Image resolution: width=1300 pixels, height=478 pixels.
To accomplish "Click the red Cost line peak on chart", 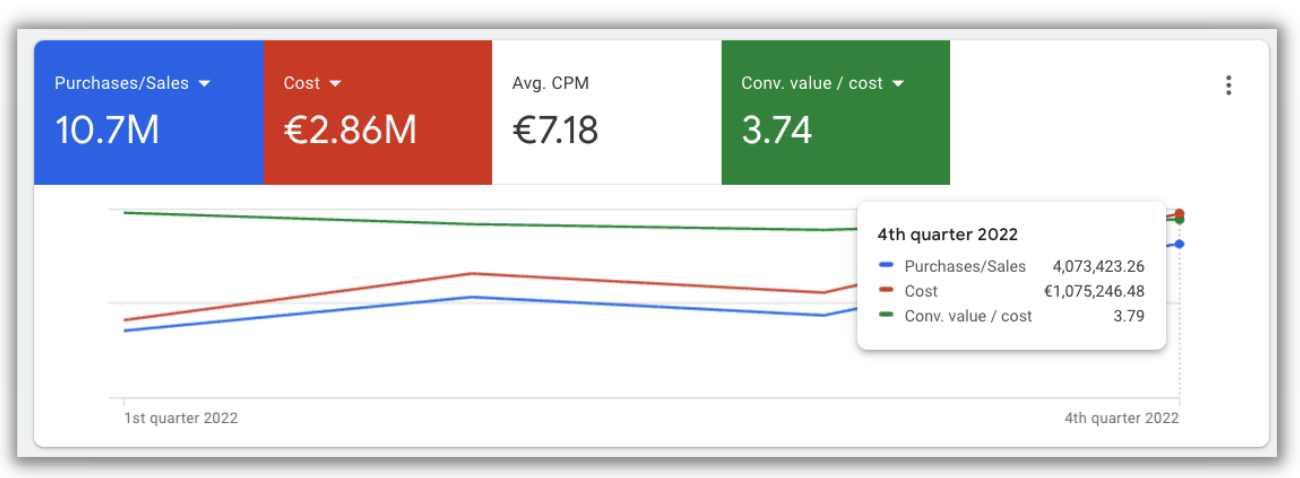I will pyautogui.click(x=472, y=273).
